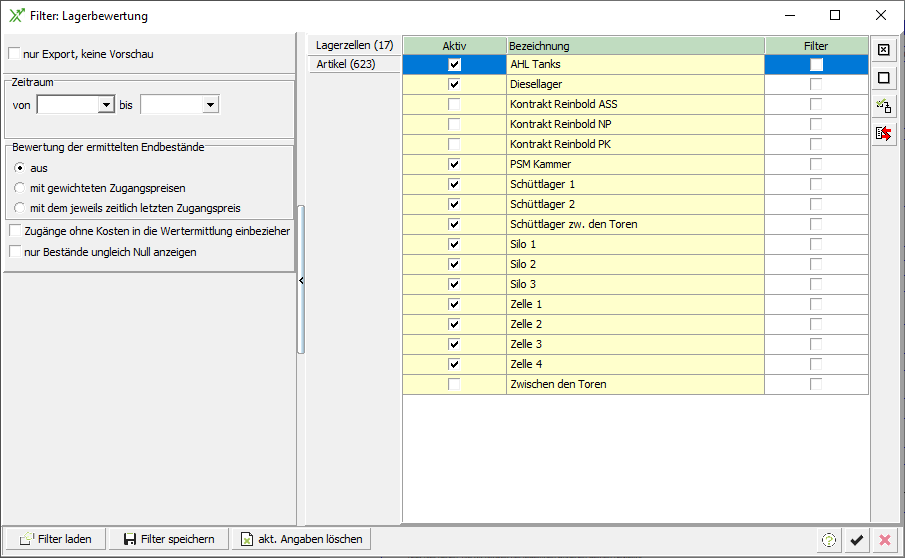This screenshot has width=905, height=558.
Task: Click the deselect-all empty-box icon in the right toolbar
Action: coord(883,78)
